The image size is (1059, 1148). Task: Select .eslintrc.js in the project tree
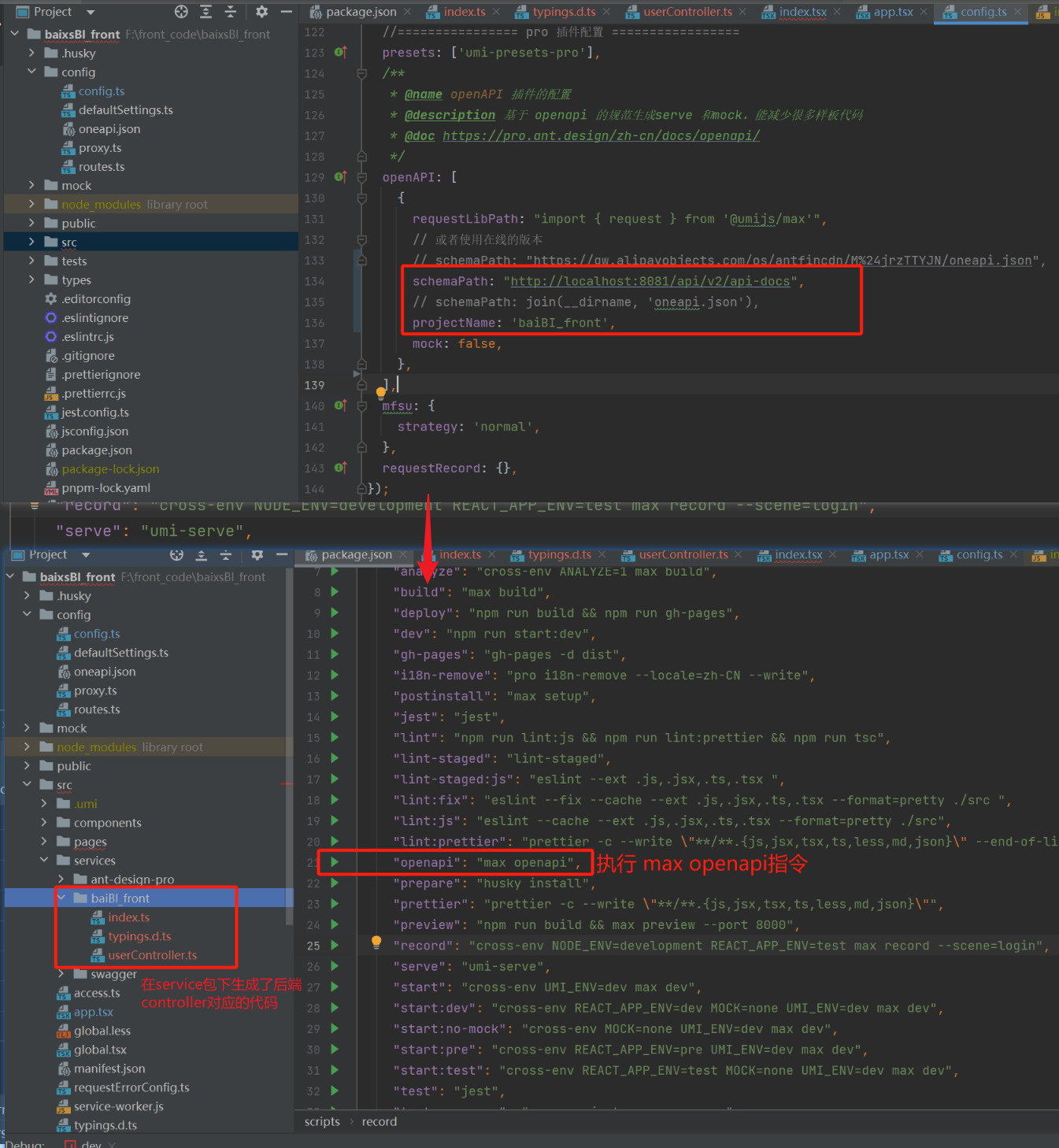pos(87,336)
